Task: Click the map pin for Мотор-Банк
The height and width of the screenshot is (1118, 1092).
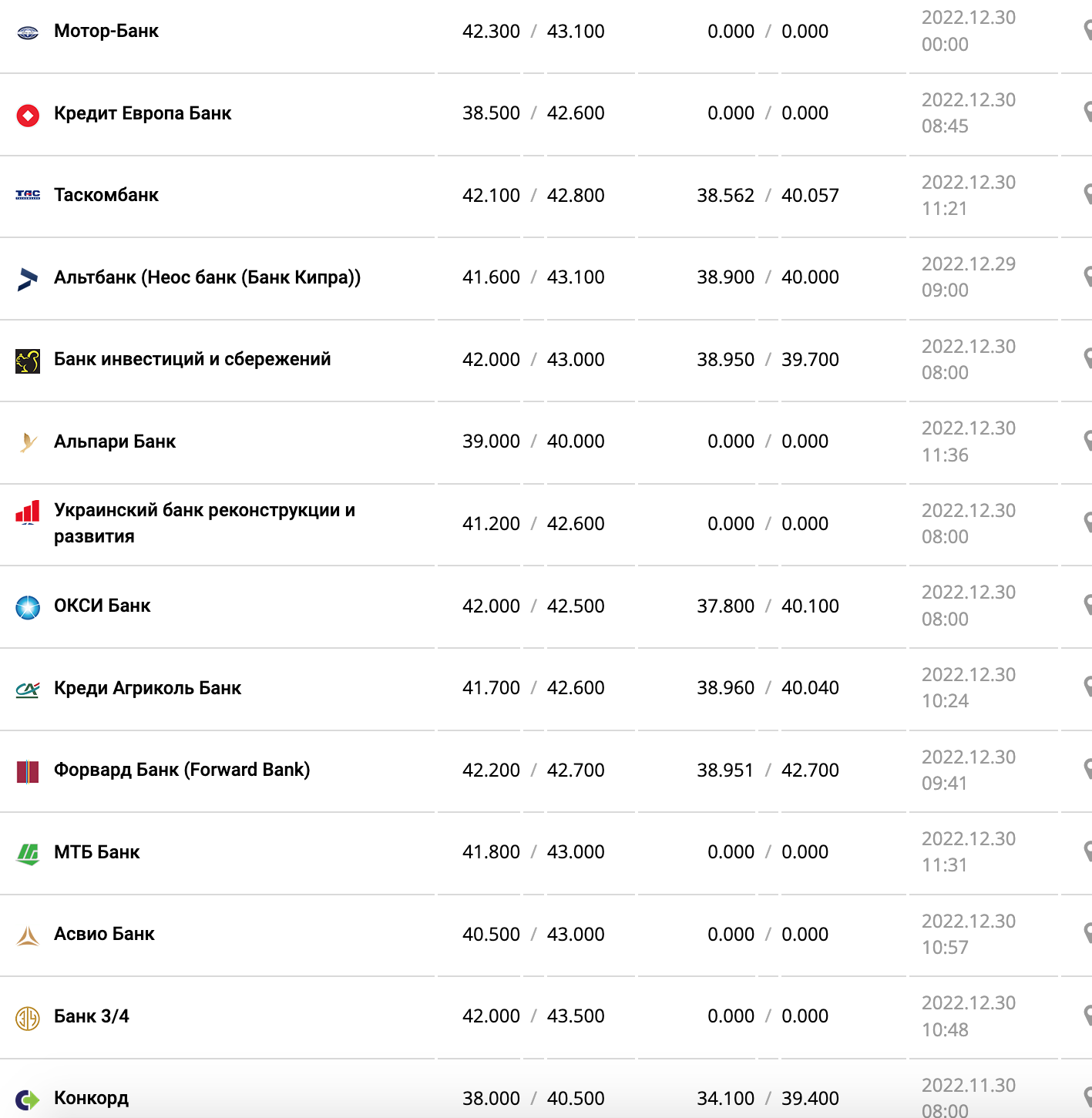Action: [1087, 31]
